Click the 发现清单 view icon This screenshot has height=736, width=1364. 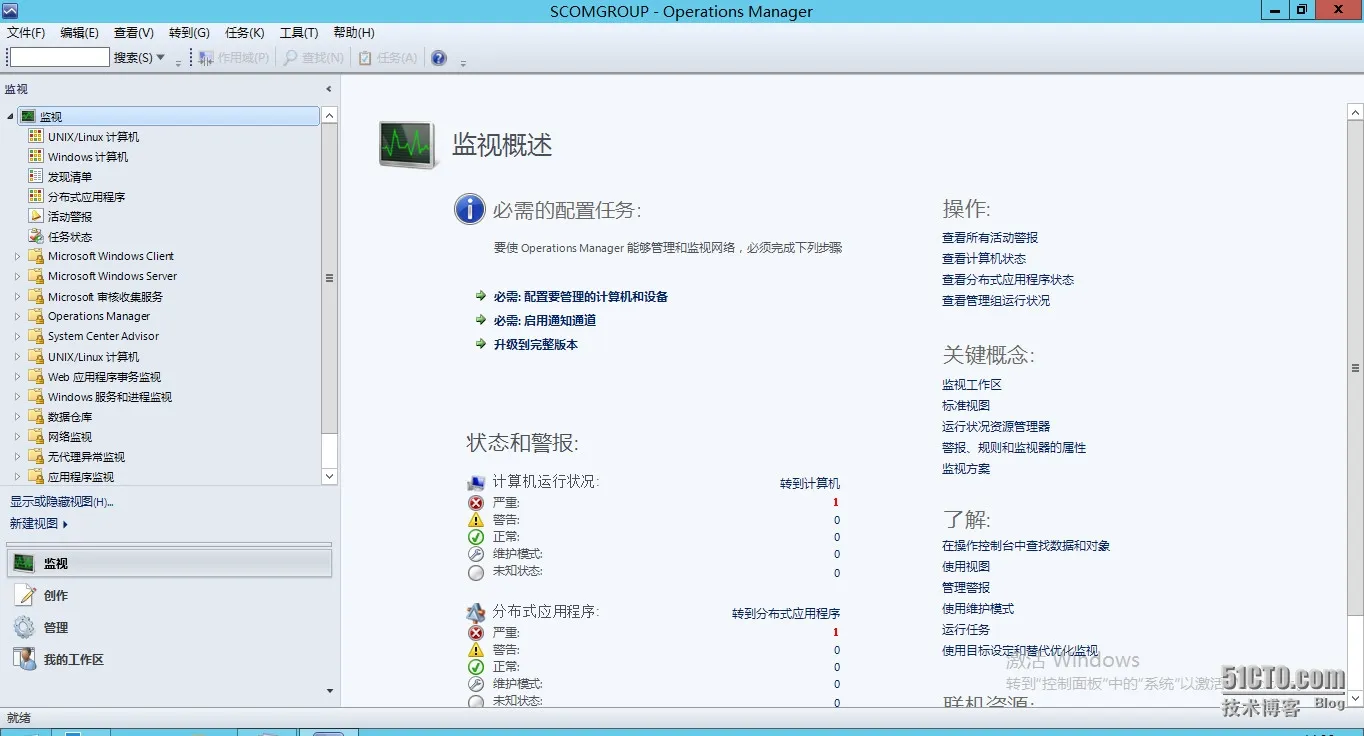35,176
